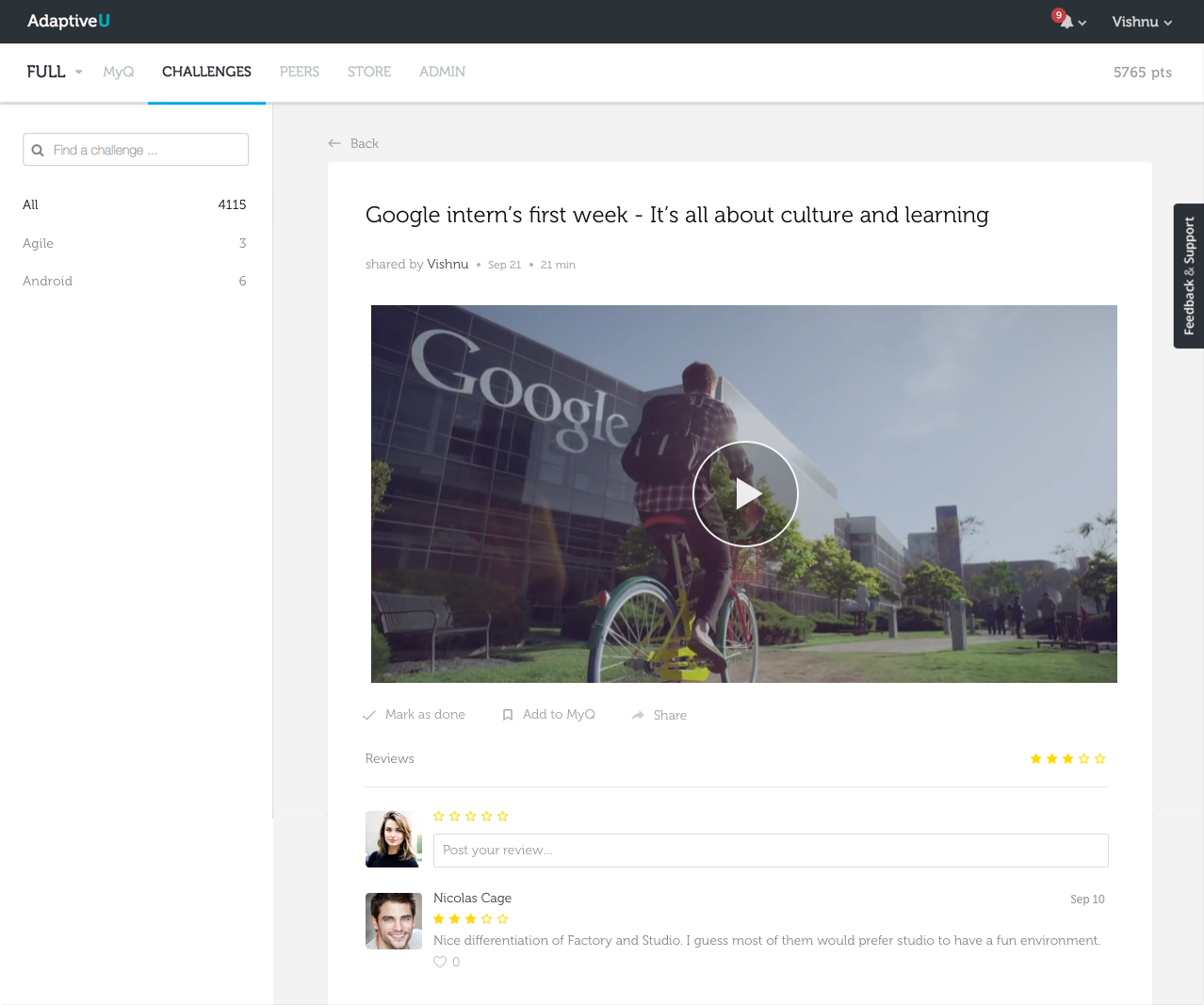This screenshot has width=1204, height=1005.
Task: Click the Sep 10 review date
Action: pyautogui.click(x=1087, y=900)
